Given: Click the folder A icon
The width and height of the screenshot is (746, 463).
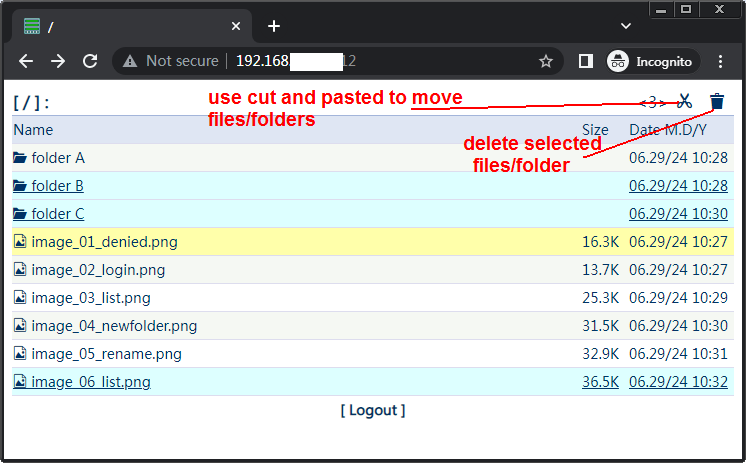Looking at the screenshot, I should [x=20, y=158].
